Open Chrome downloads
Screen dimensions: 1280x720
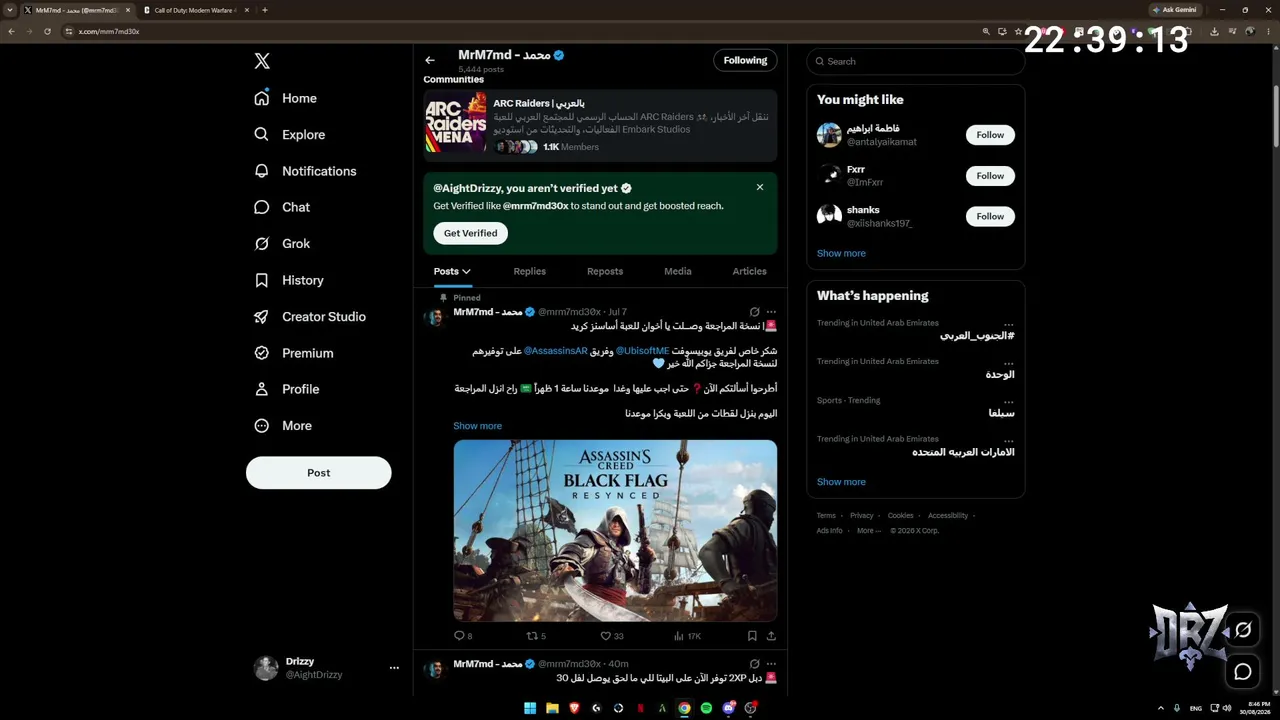pos(1214,31)
